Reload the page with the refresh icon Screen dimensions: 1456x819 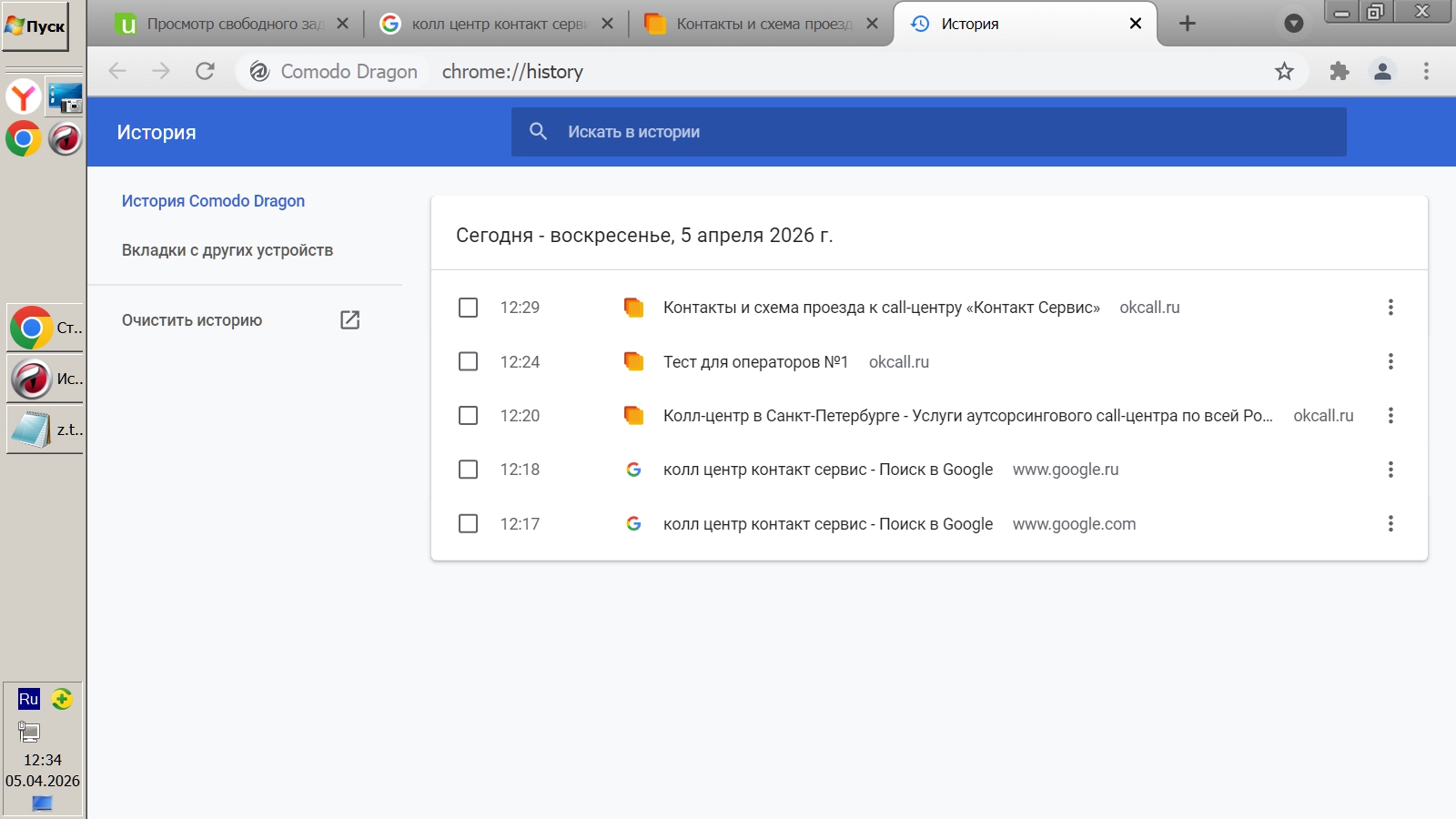click(x=206, y=71)
